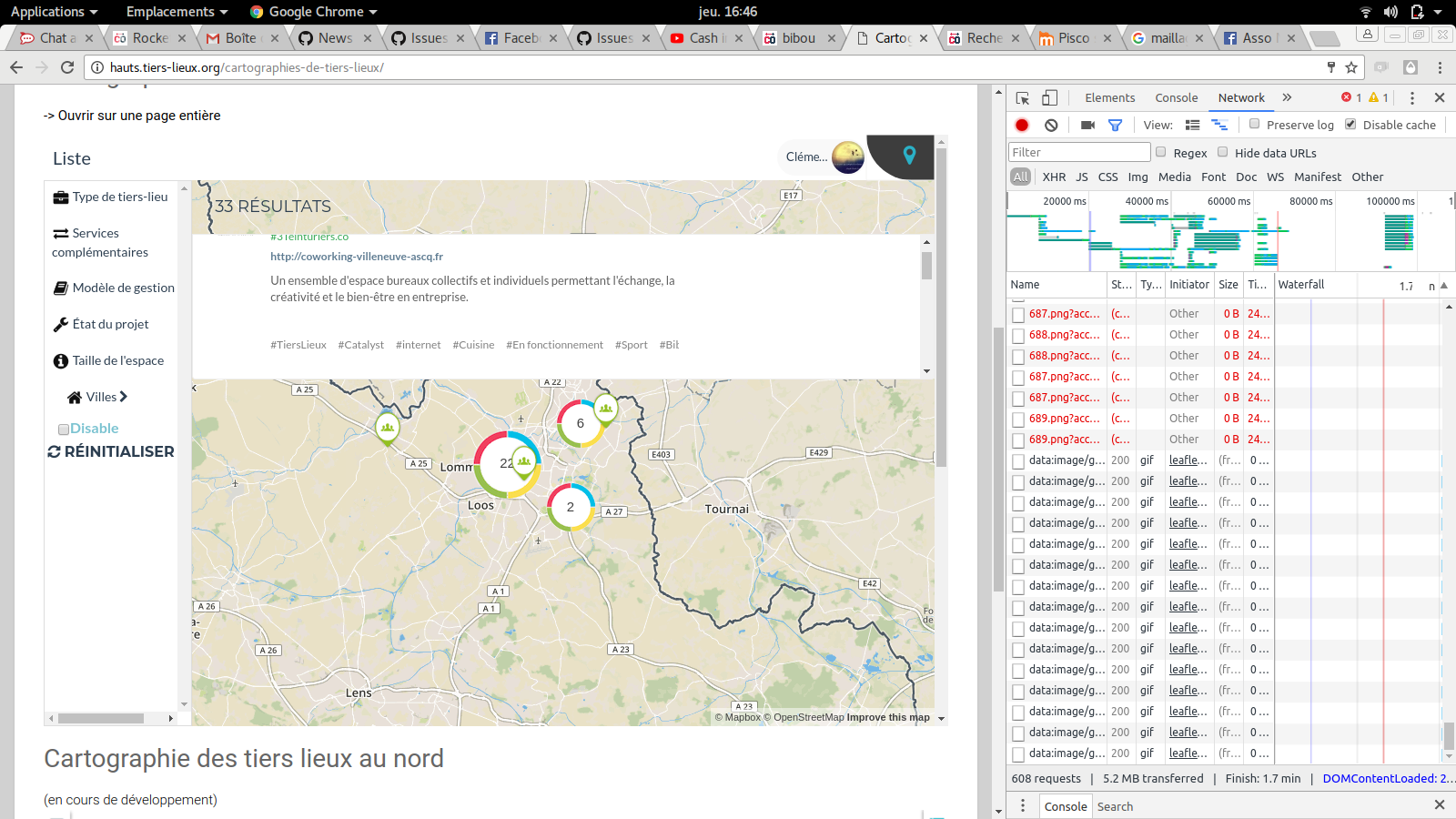
Task: Select the first 687.png request checkbox
Action: (x=1018, y=315)
